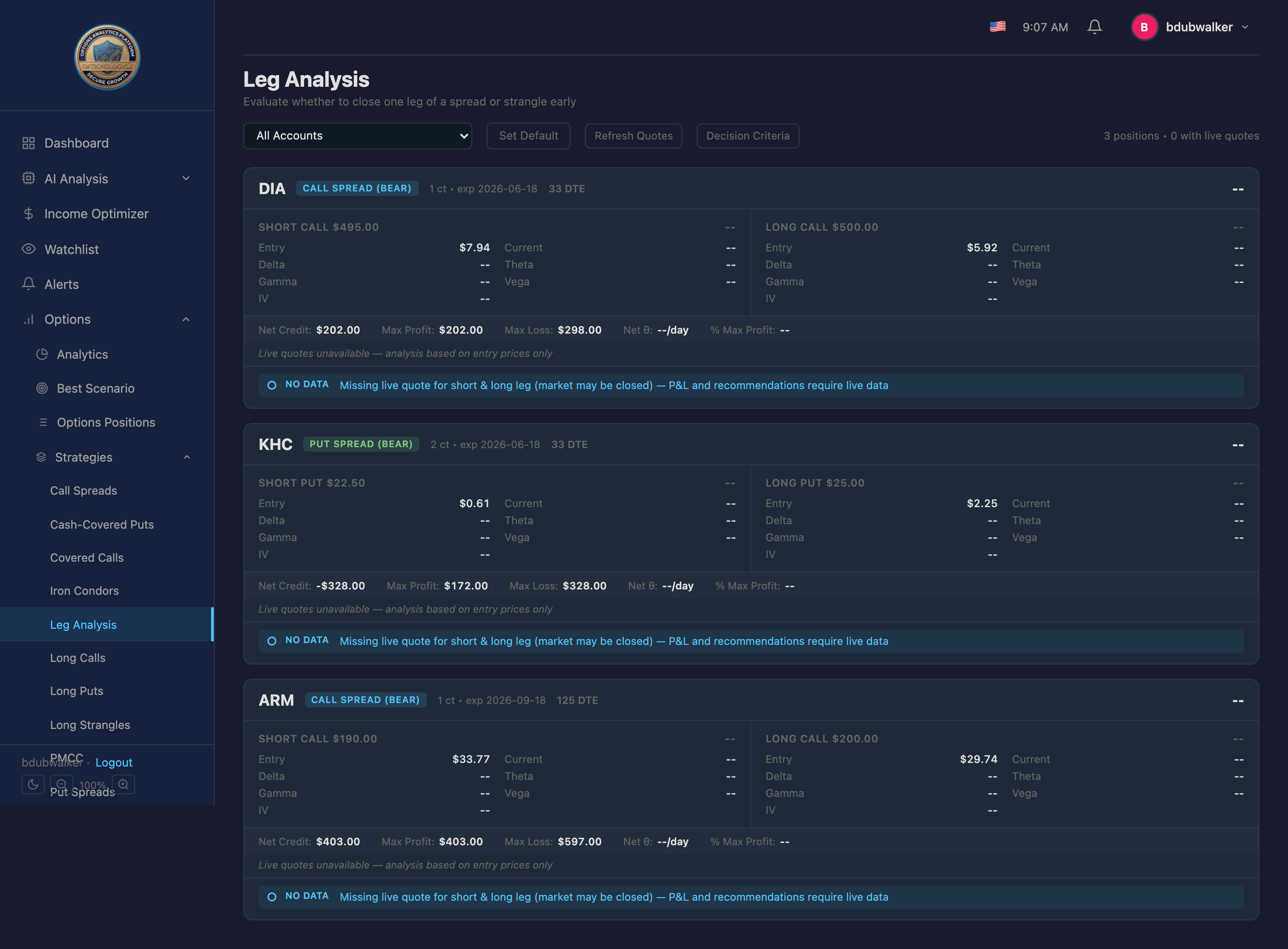This screenshot has height=949, width=1288.
Task: Open the Dashboard grid icon
Action: click(x=29, y=143)
